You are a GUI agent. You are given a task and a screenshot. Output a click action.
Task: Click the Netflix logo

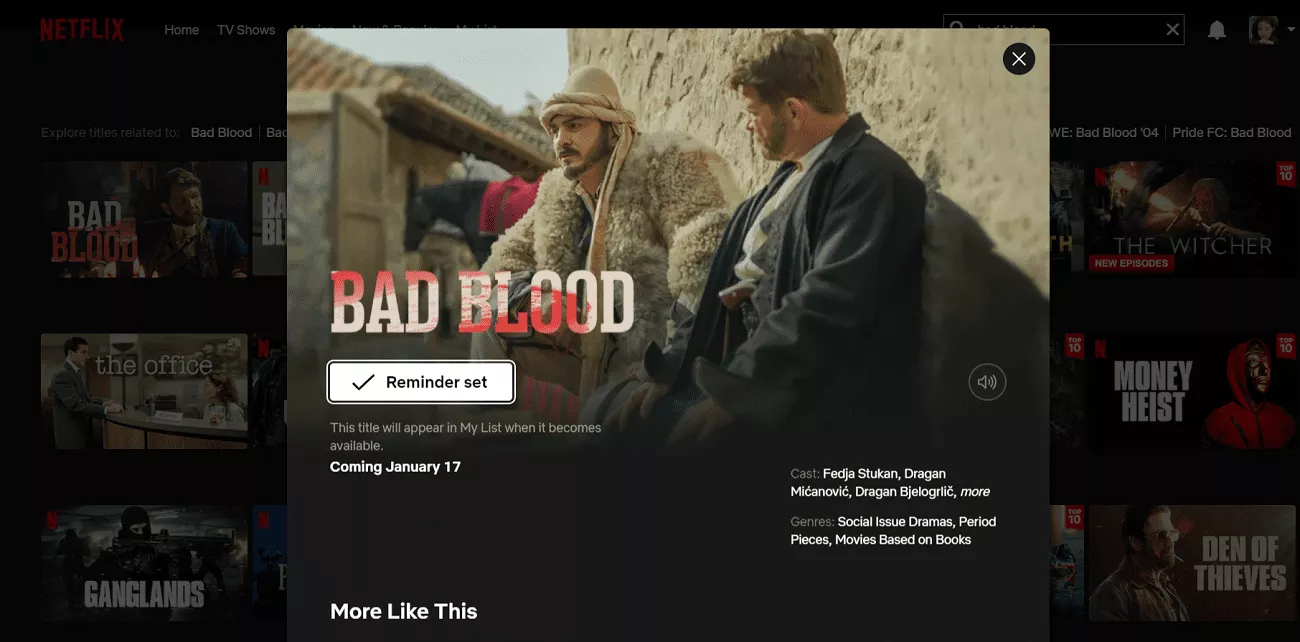82,30
